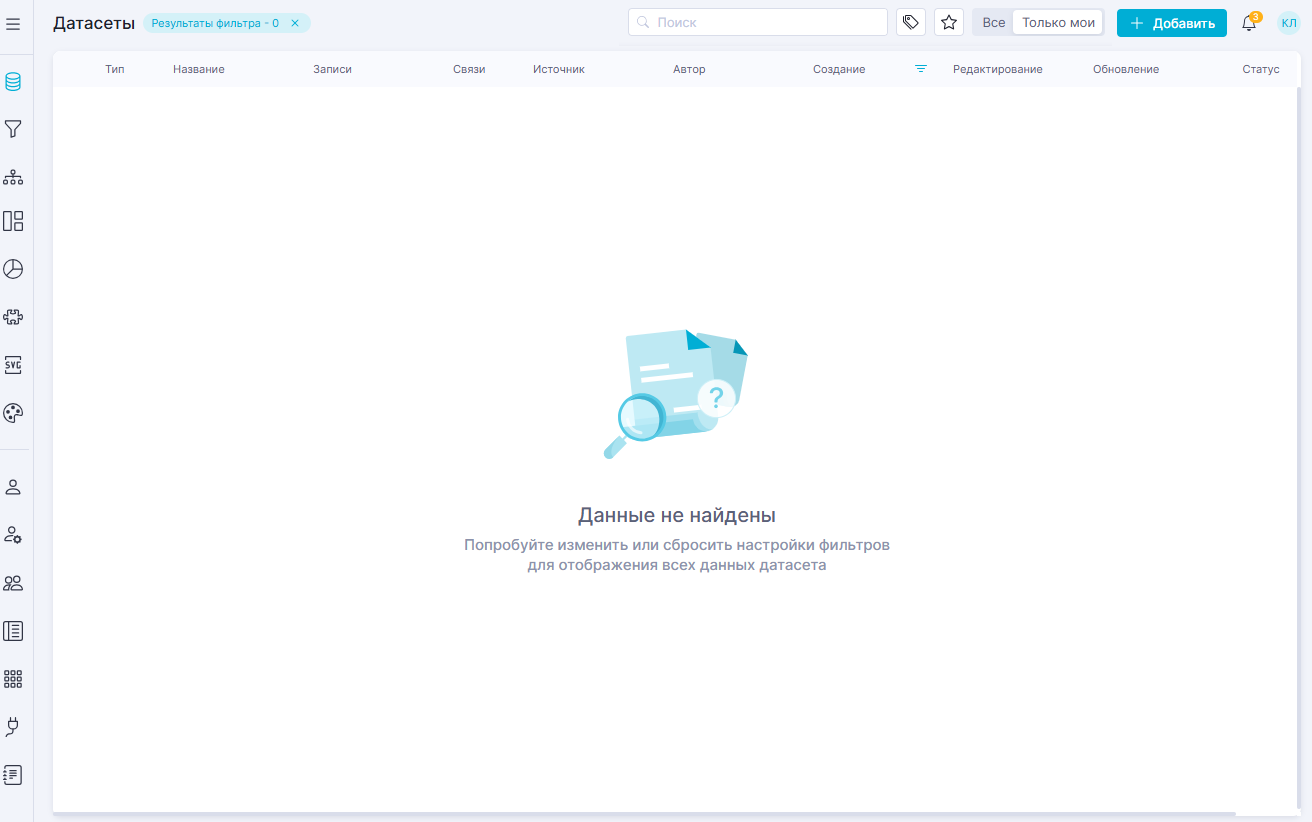Open the pie chart sidebar icon
The width and height of the screenshot is (1312, 822).
(x=13, y=269)
